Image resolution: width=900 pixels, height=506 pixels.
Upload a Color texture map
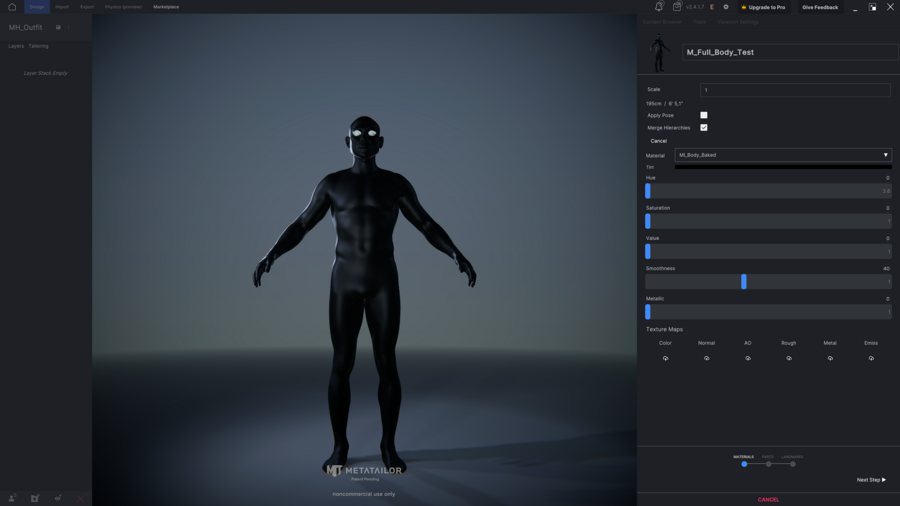point(665,358)
